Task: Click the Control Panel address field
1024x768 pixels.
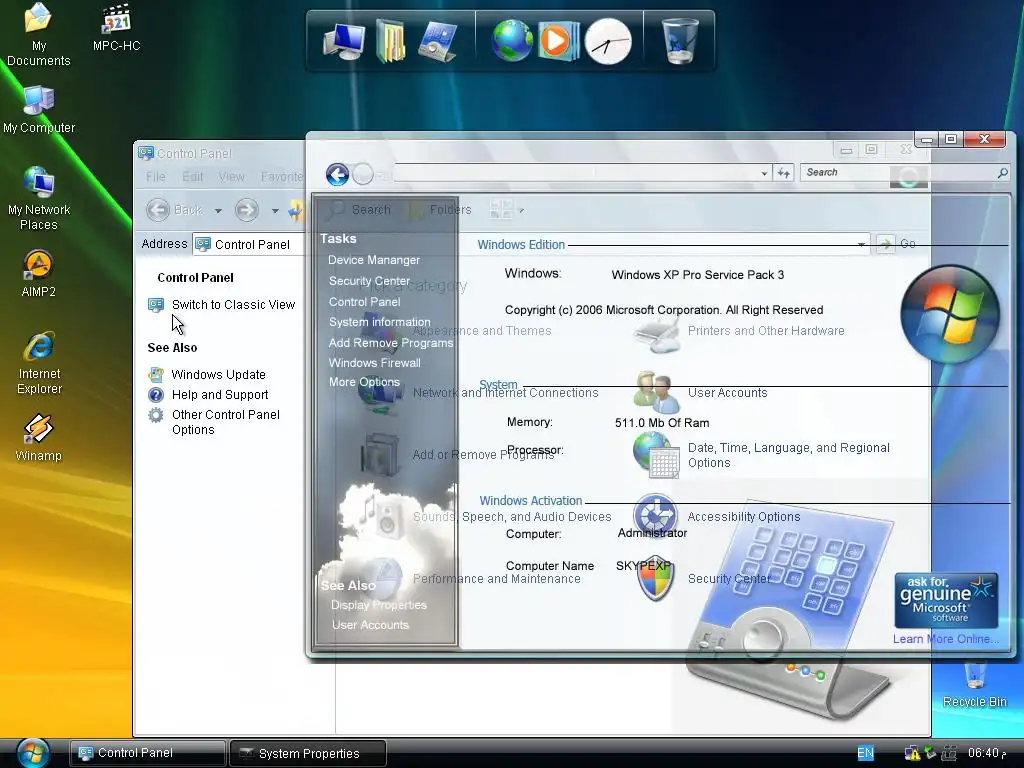Action: click(530, 244)
